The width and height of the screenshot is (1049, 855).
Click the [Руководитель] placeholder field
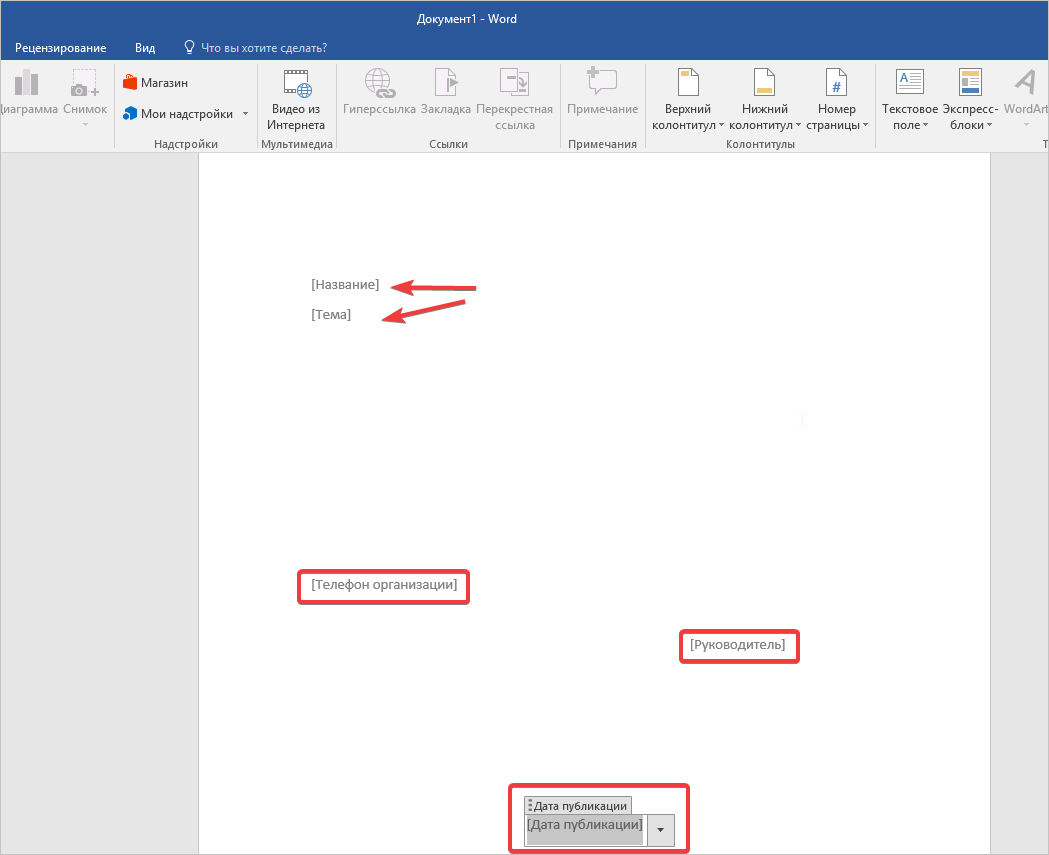738,646
